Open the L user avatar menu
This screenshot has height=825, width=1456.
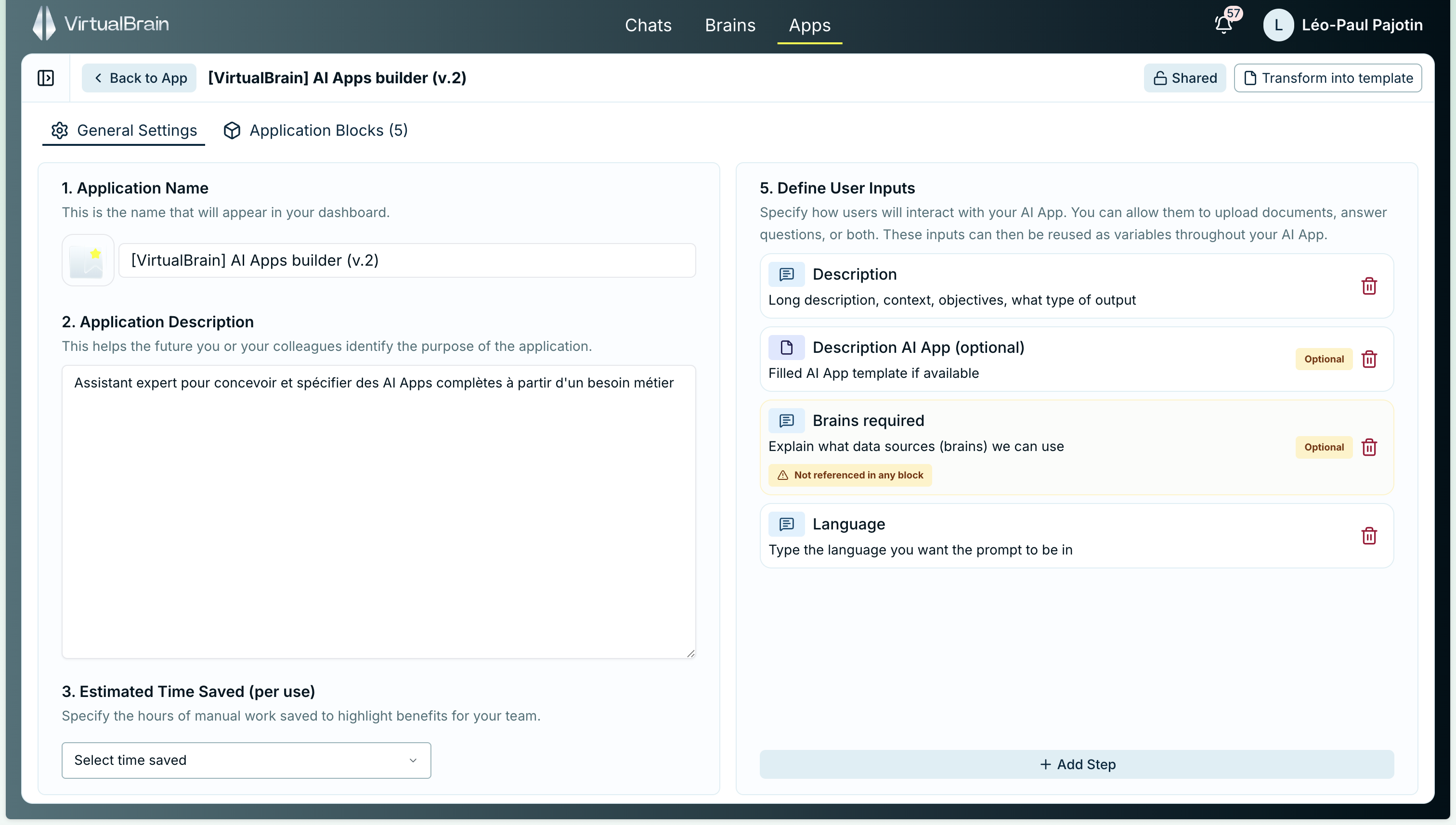[1278, 25]
